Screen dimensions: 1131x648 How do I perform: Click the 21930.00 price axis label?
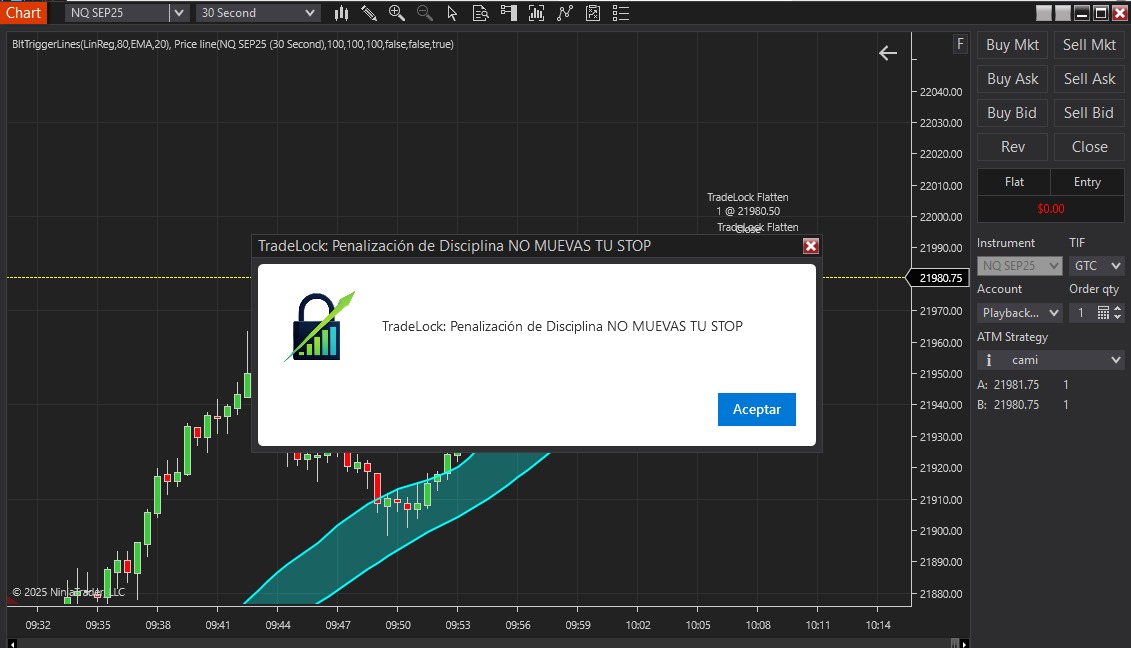(x=941, y=437)
